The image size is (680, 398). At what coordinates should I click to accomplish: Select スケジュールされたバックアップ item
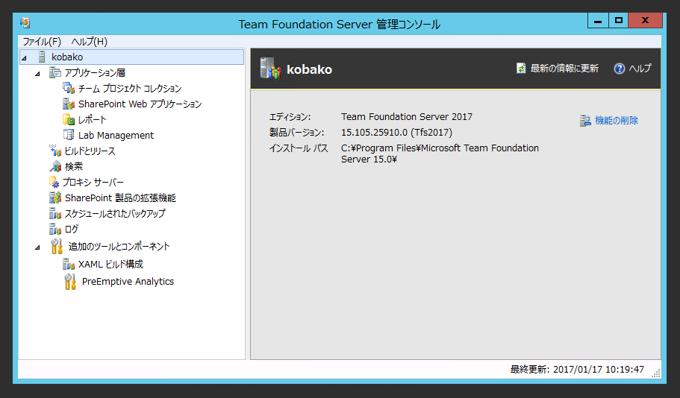point(115,213)
